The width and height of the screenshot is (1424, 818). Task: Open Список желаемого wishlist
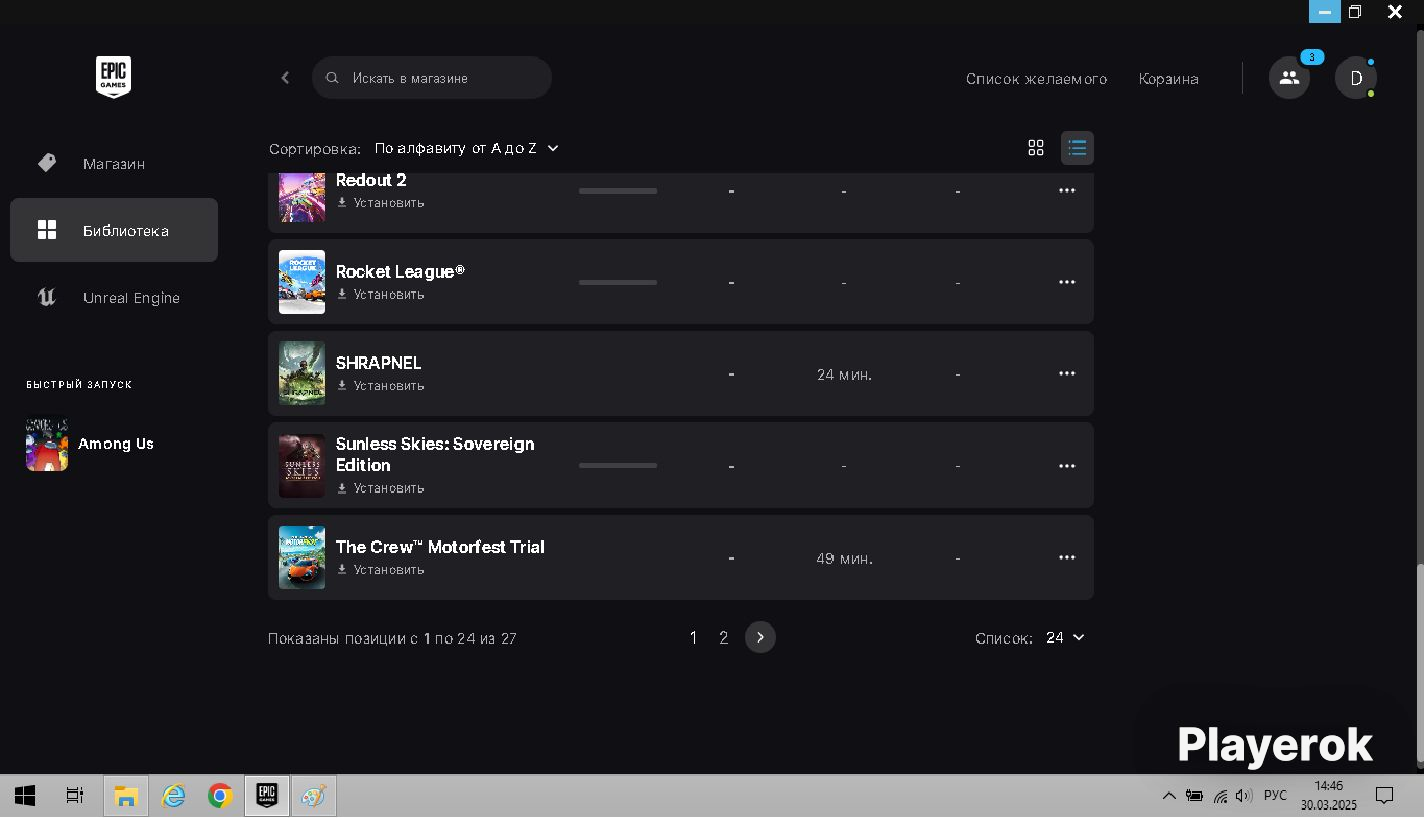click(1036, 79)
